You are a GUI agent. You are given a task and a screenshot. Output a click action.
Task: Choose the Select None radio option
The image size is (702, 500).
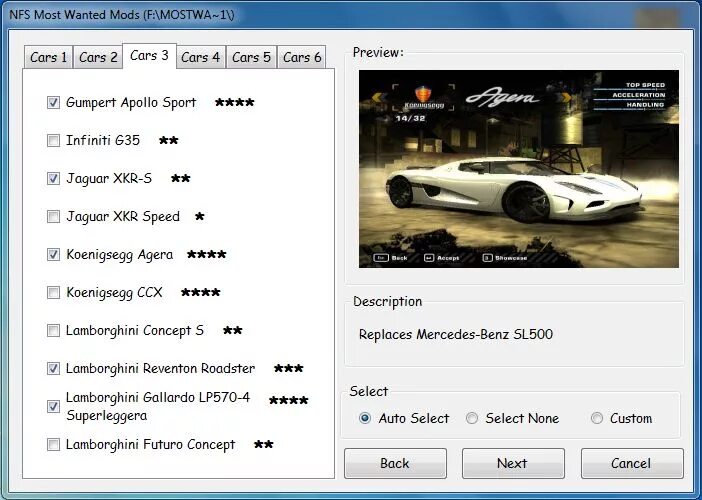coord(471,418)
